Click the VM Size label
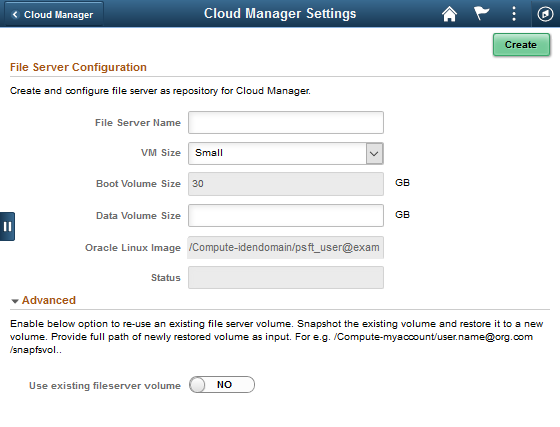Viewport: 560px width, 427px height. [161, 153]
